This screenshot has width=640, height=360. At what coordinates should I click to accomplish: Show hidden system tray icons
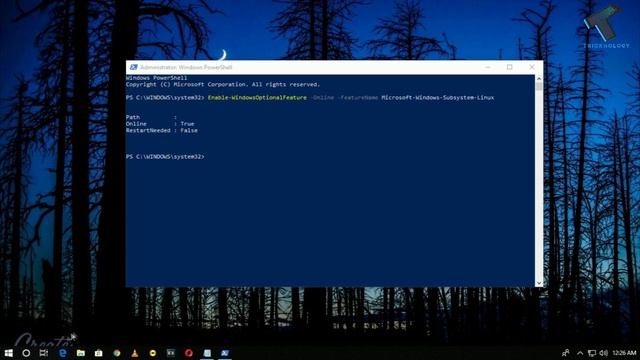[x=580, y=353]
